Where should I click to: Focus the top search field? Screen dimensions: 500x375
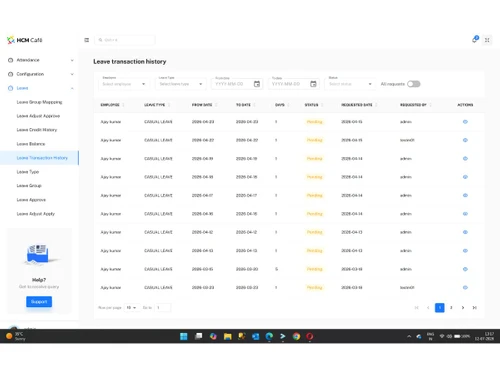pos(125,40)
